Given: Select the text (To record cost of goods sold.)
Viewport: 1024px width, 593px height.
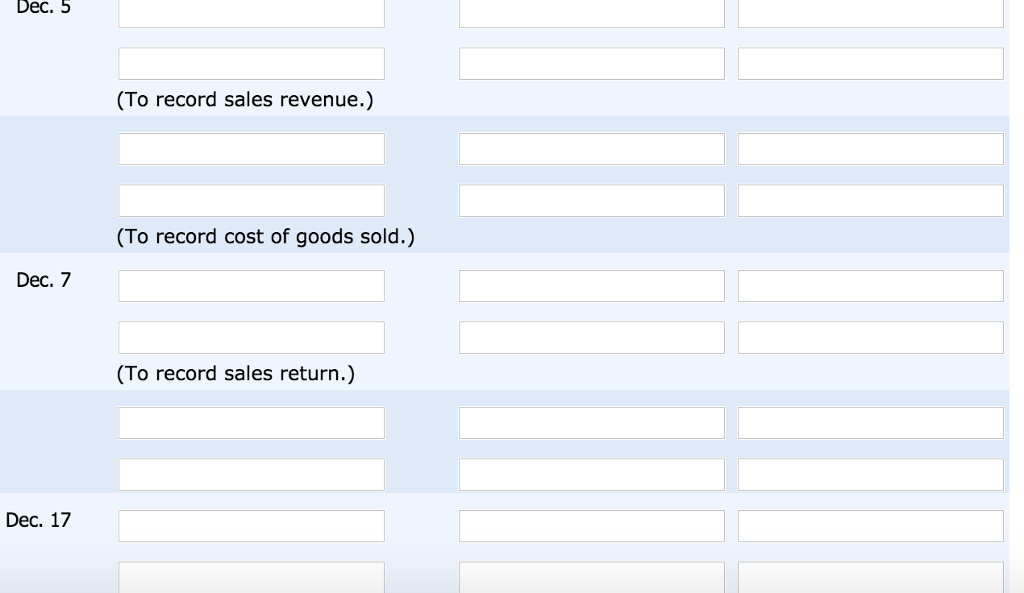Looking at the screenshot, I should click(x=266, y=236).
